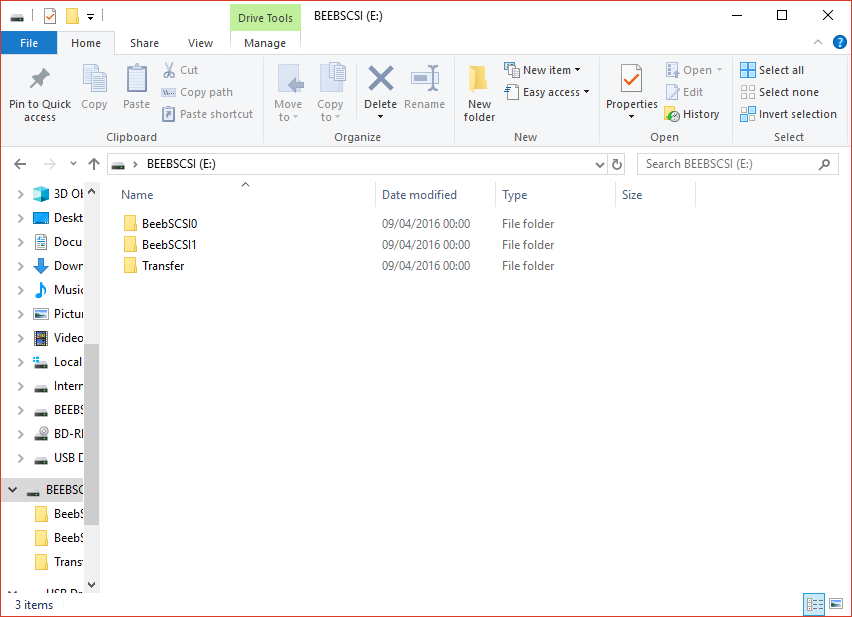Sort by Date modified column

click(x=435, y=194)
